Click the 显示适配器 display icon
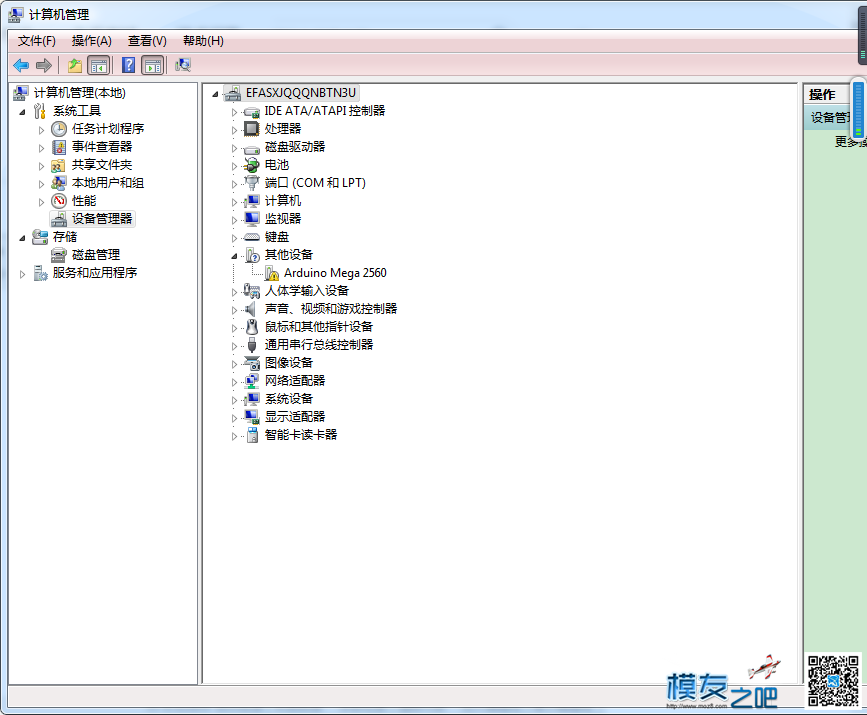The image size is (867, 715). click(252, 417)
